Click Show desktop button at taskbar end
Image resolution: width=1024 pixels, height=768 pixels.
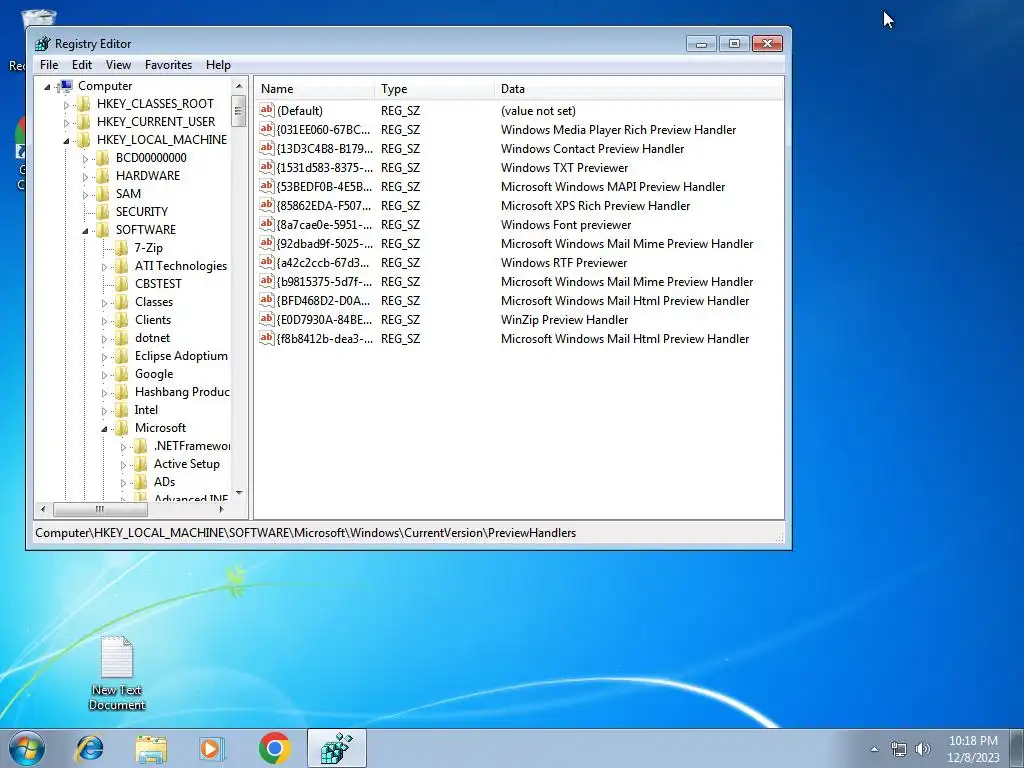point(1018,748)
